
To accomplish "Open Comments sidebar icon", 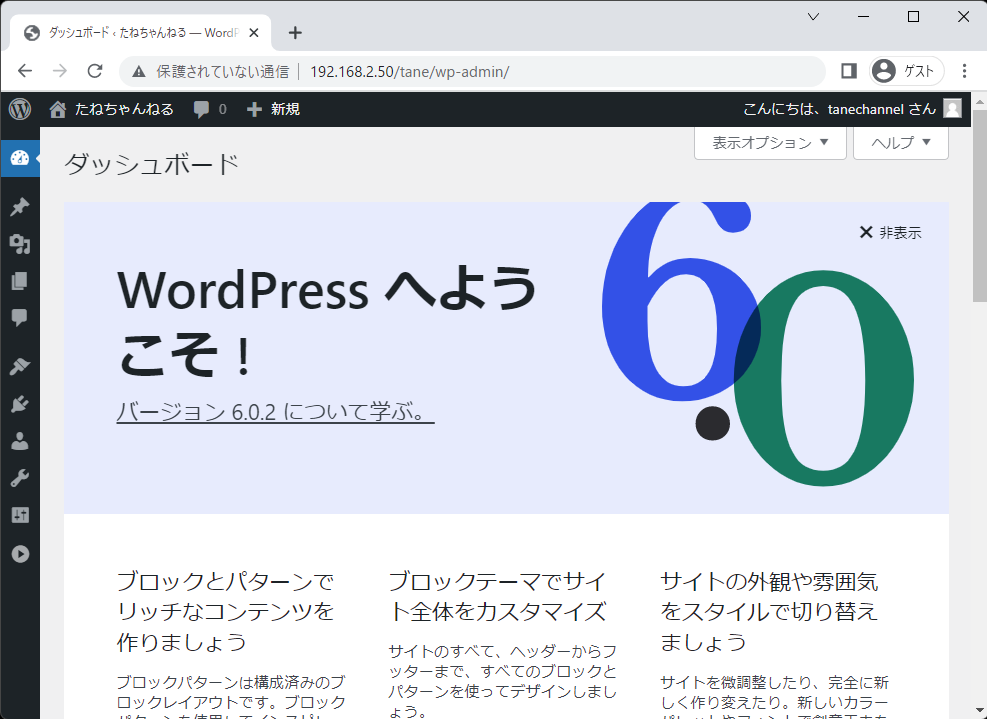I will point(20,317).
